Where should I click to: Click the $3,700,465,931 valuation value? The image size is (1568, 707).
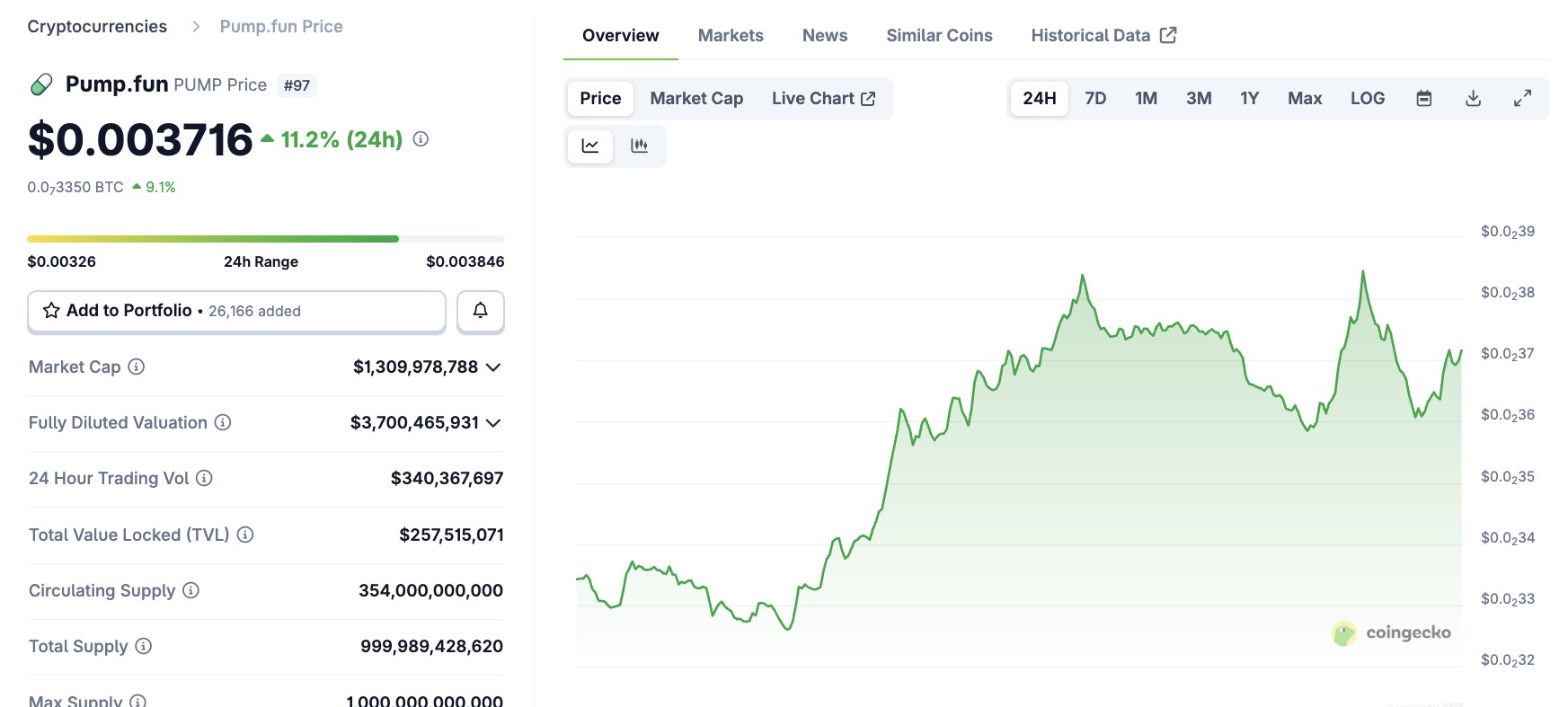(414, 422)
